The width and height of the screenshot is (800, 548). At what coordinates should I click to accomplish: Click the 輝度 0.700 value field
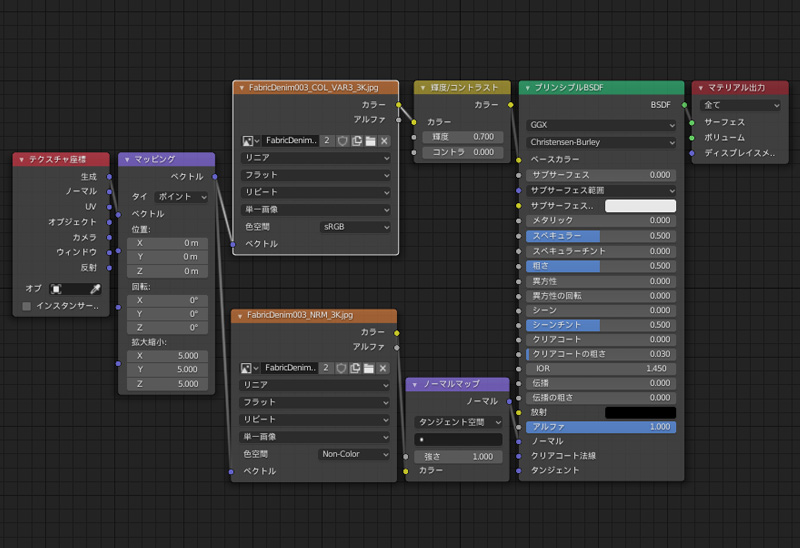coord(461,136)
